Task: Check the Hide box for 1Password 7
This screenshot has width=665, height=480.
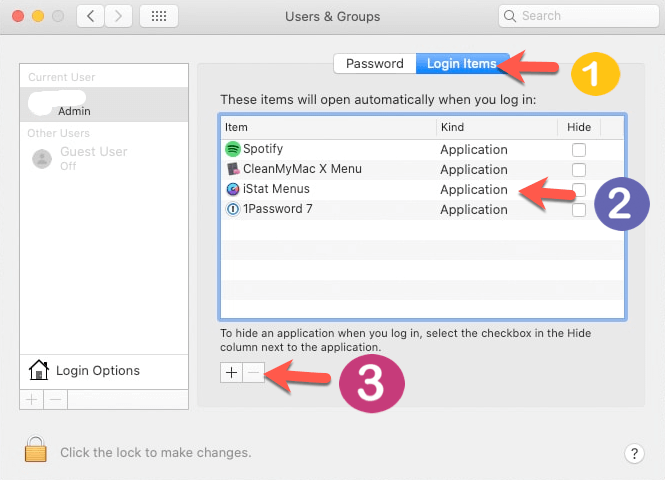Action: pos(579,210)
